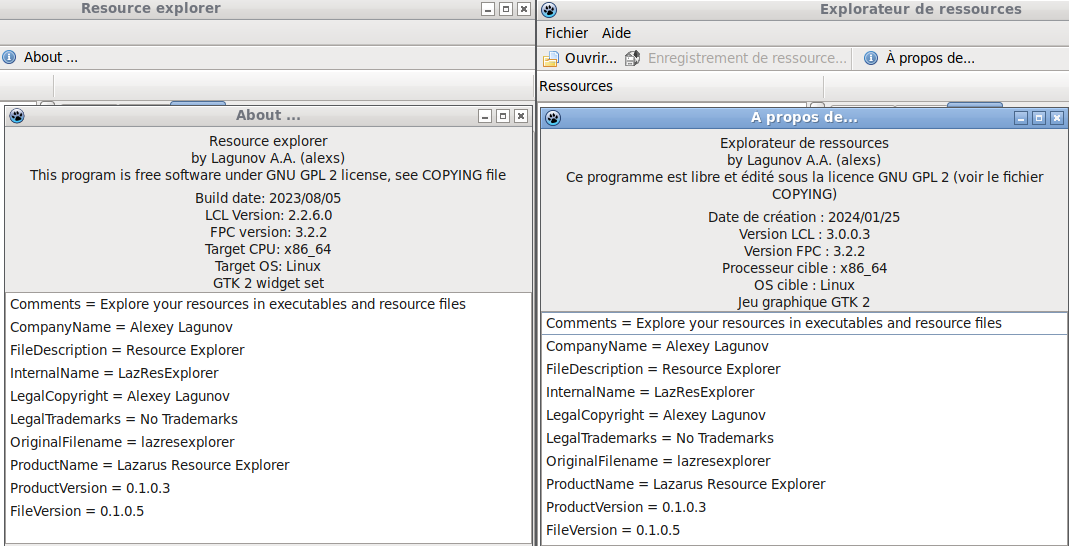
Task: Close the About ... dialog window
Action: pos(520,116)
